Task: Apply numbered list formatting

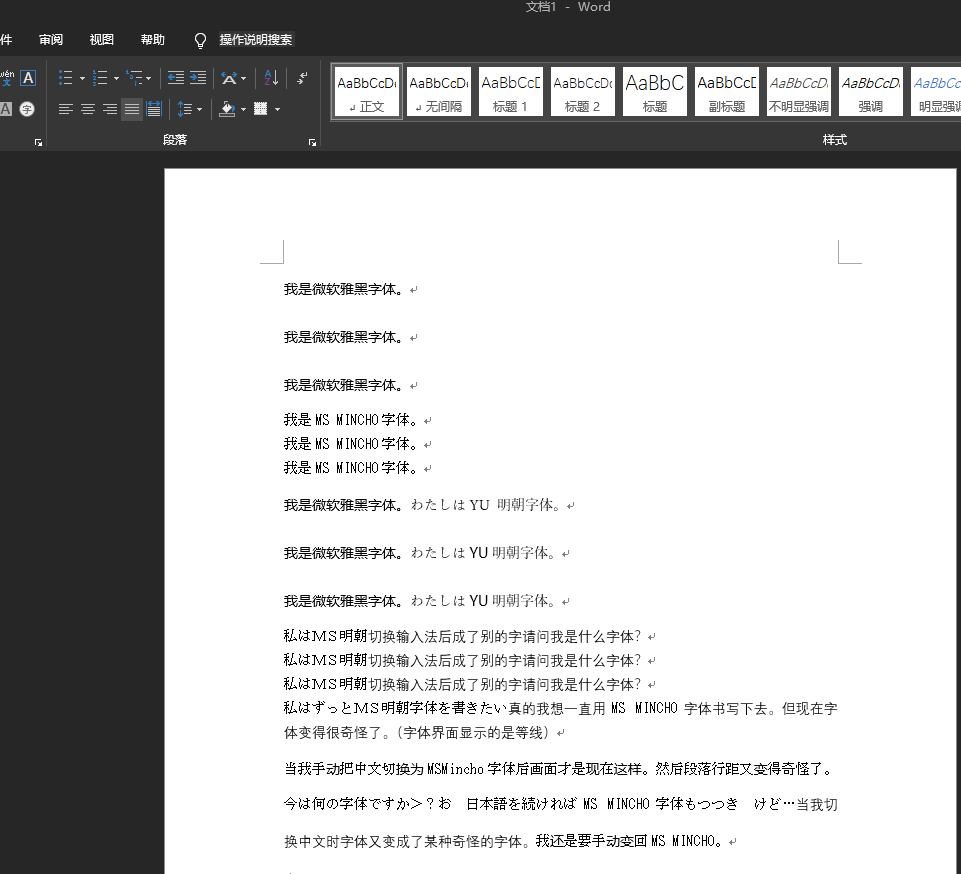Action: (x=99, y=78)
